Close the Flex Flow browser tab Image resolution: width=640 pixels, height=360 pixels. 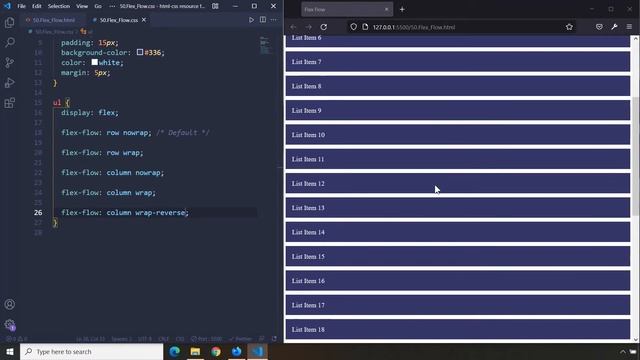click(387, 9)
